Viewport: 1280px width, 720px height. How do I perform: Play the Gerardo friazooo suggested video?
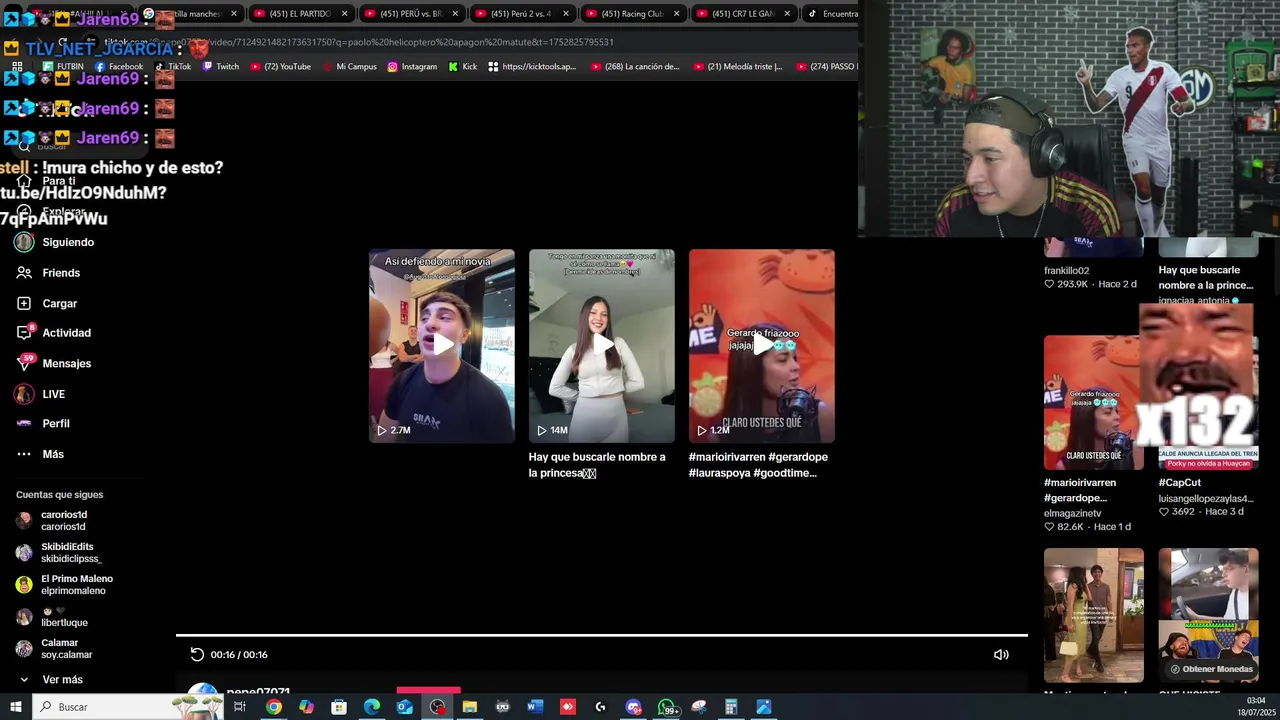click(762, 345)
